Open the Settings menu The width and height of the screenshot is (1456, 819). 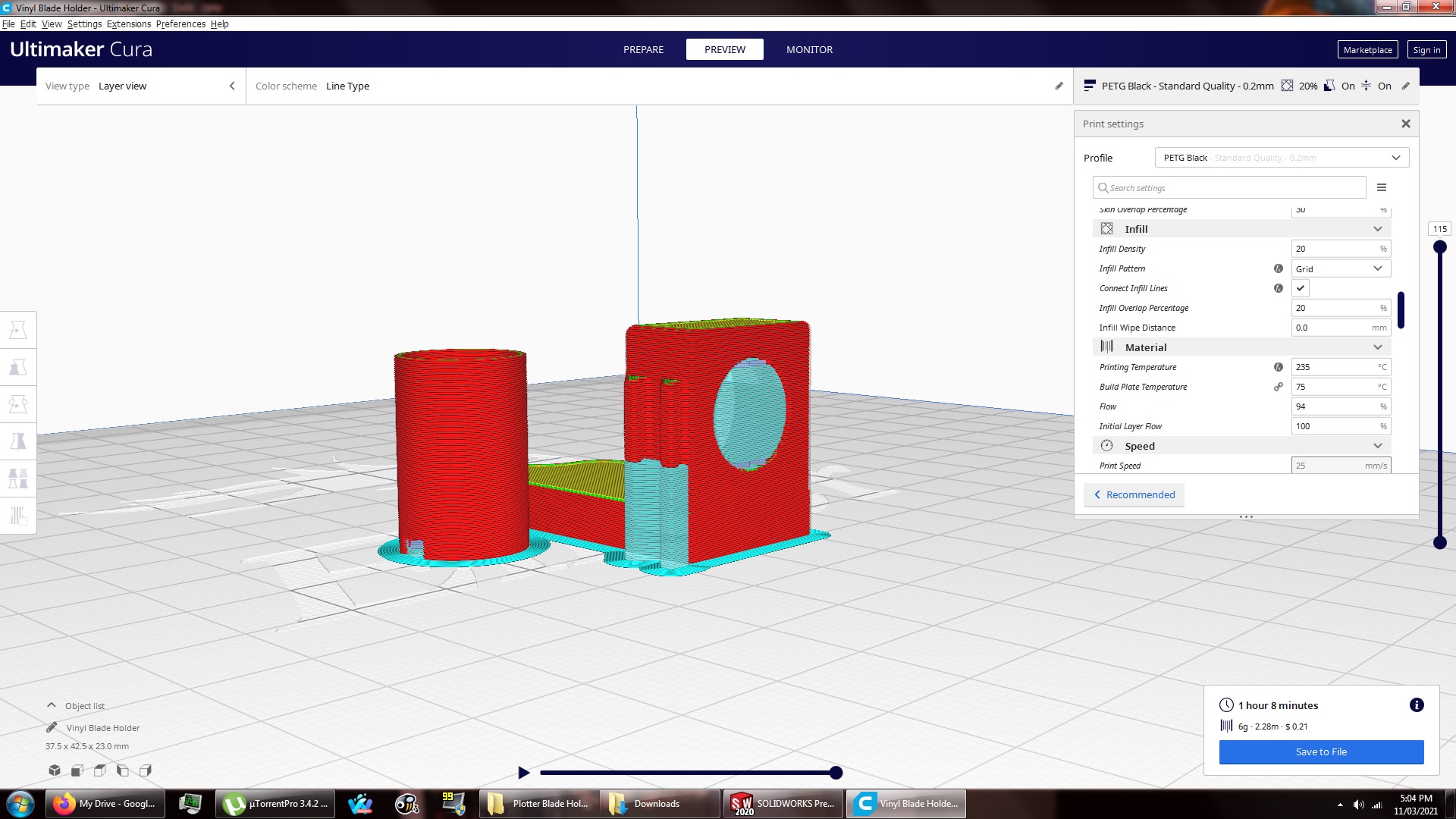[84, 24]
